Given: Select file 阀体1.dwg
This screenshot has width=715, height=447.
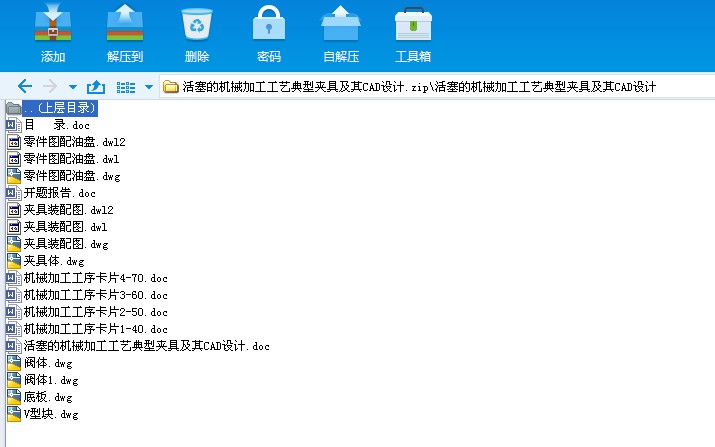Looking at the screenshot, I should click(51, 380).
